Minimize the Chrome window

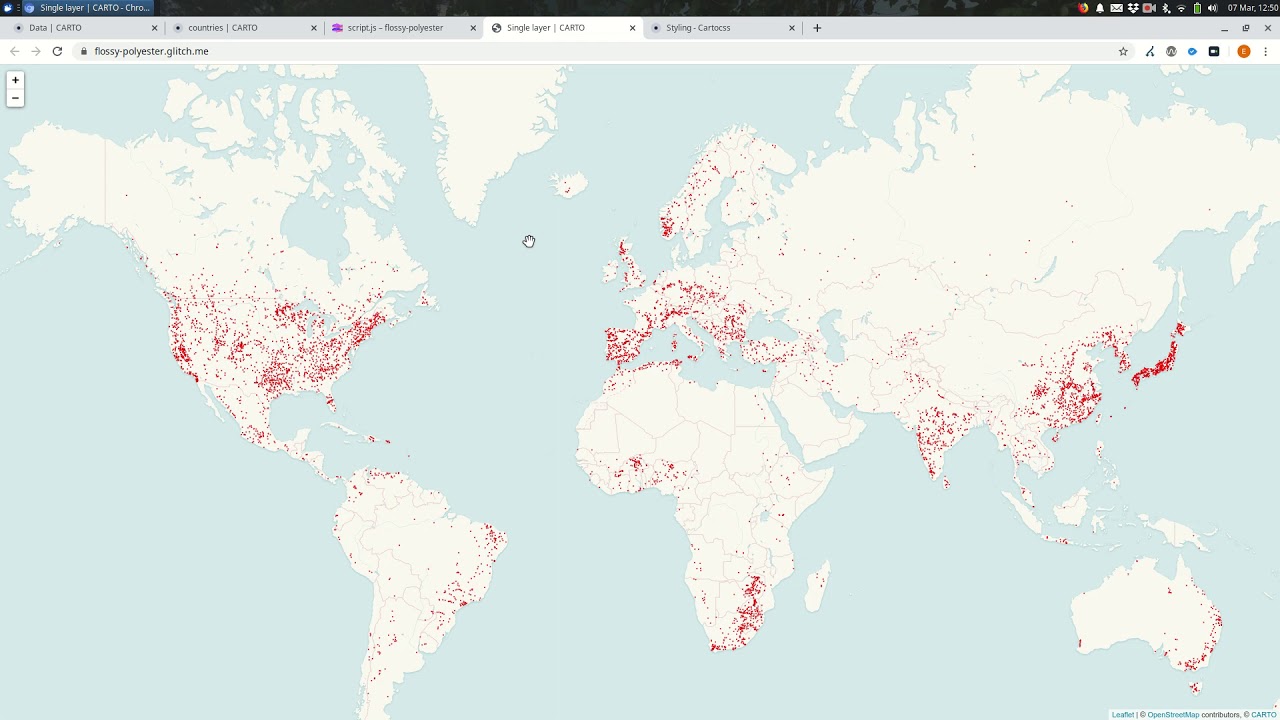click(x=1224, y=28)
